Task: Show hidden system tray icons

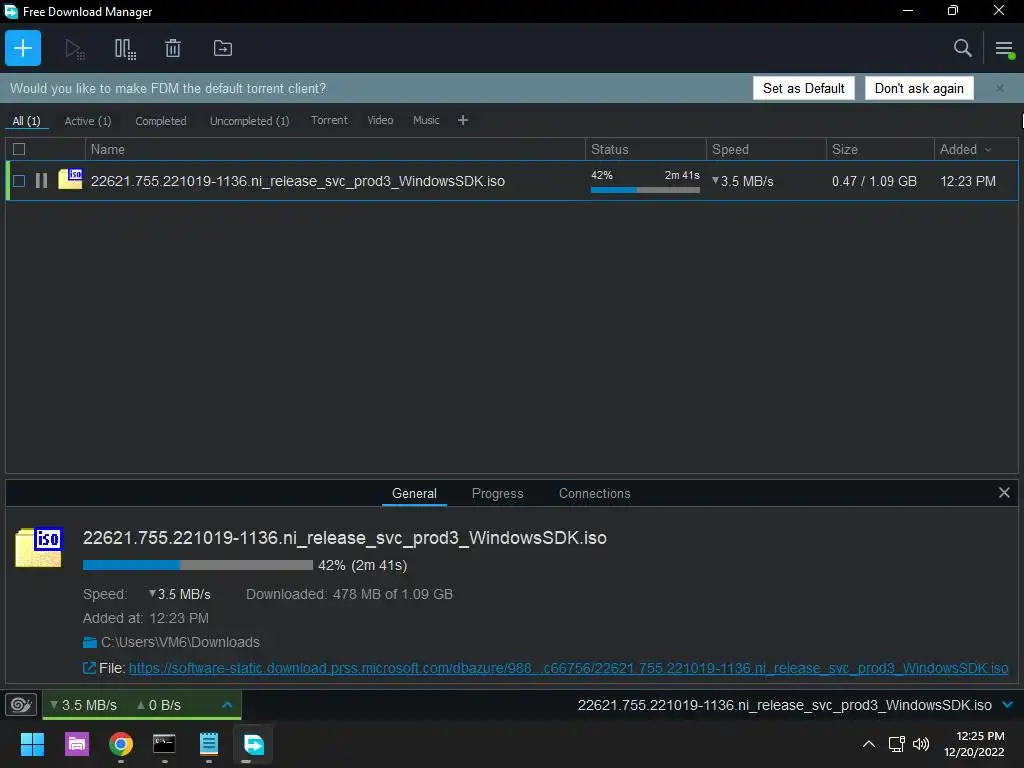Action: pos(869,744)
